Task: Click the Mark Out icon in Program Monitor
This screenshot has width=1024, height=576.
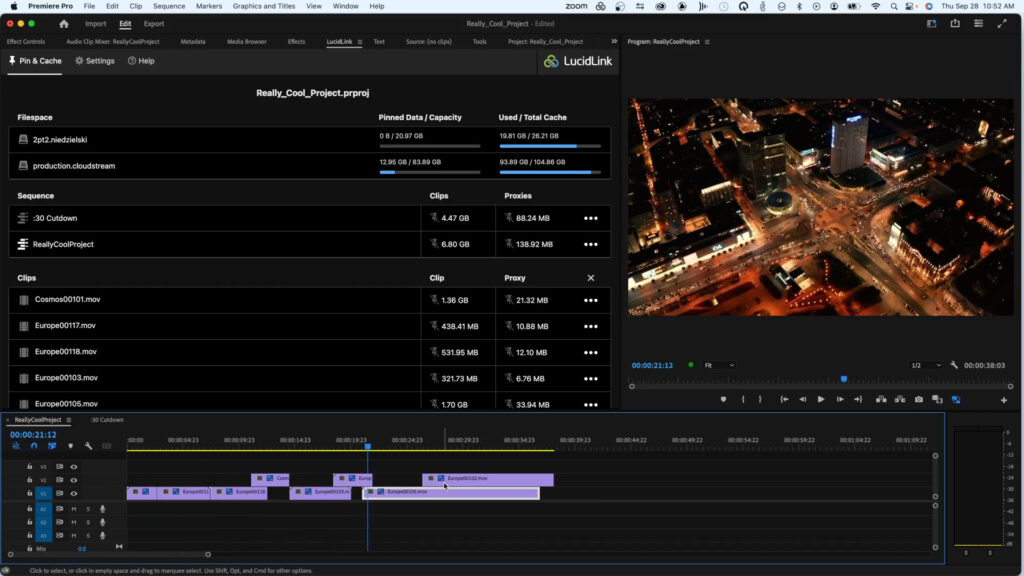Action: (761, 401)
